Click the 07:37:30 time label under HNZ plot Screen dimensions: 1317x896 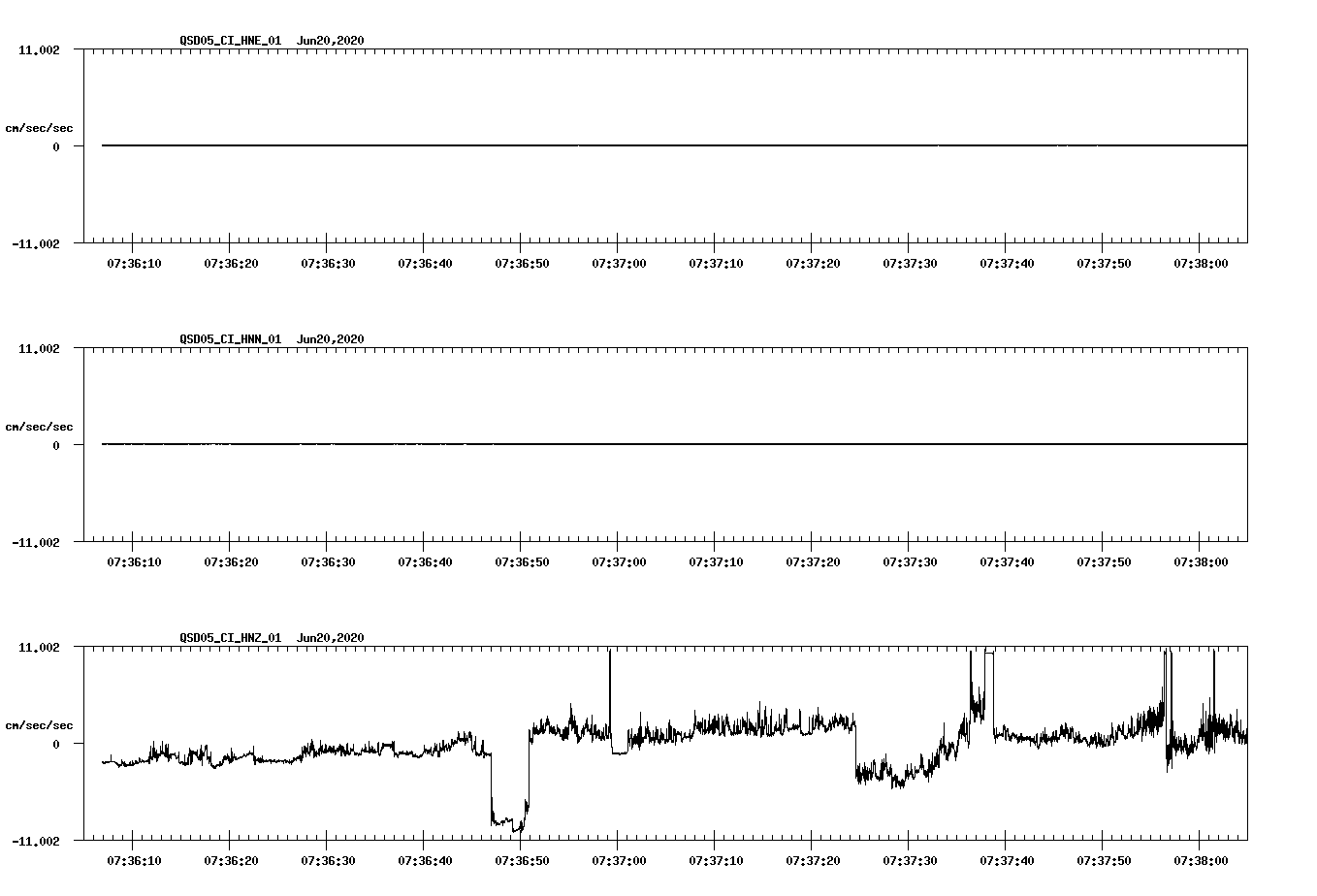[910, 861]
